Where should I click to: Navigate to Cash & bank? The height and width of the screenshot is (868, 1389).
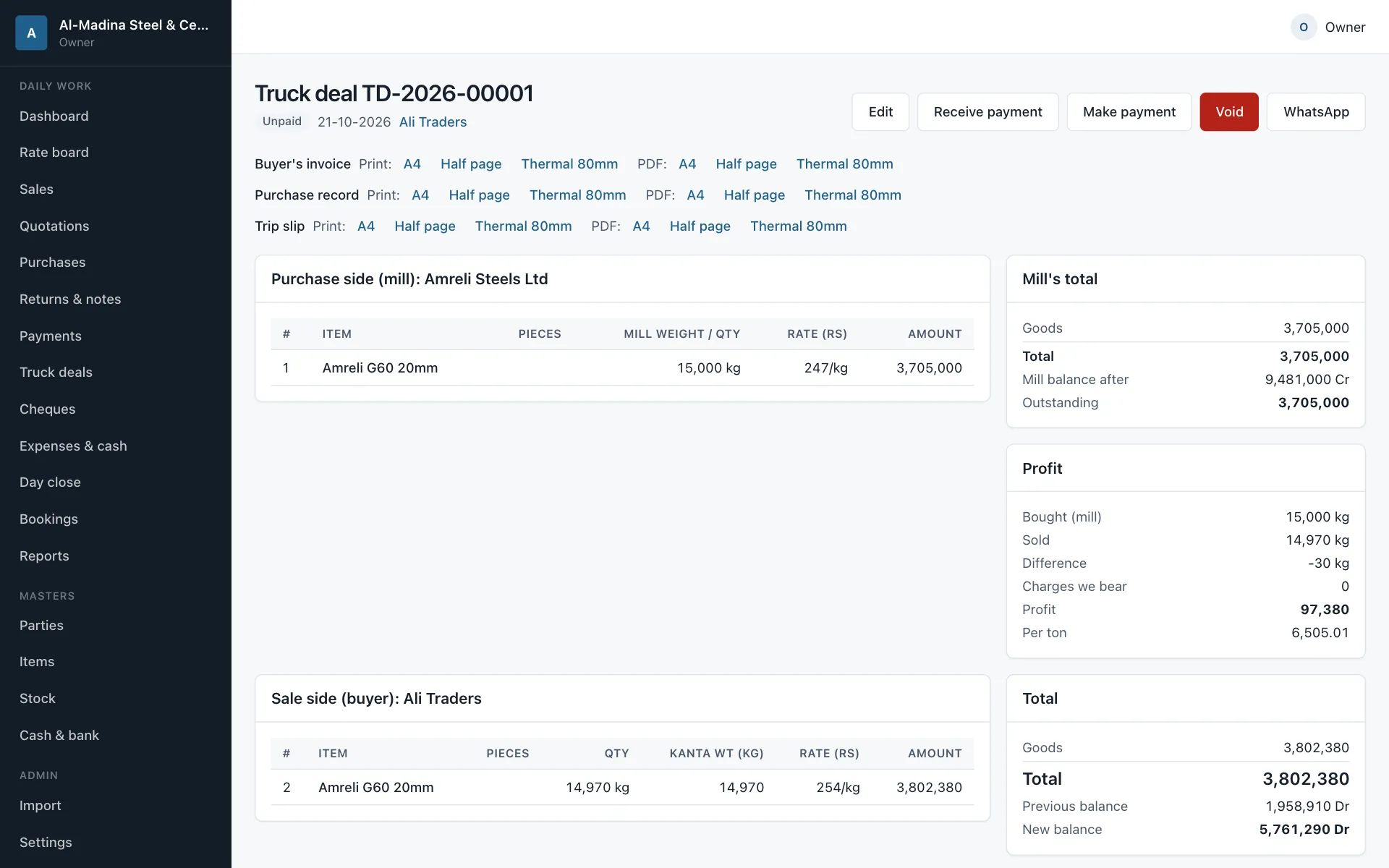tap(59, 736)
